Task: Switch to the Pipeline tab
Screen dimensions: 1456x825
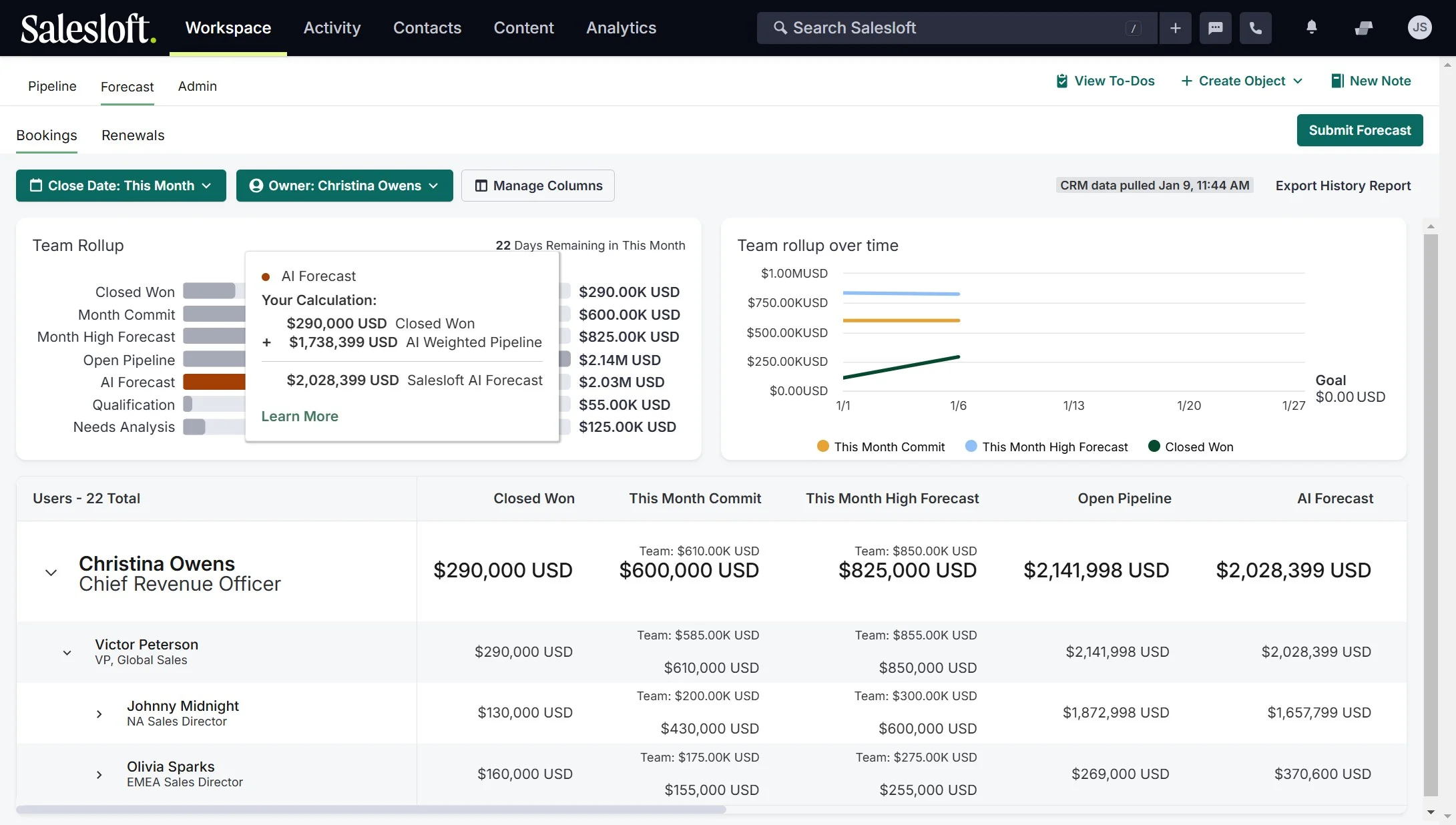Action: [x=52, y=86]
